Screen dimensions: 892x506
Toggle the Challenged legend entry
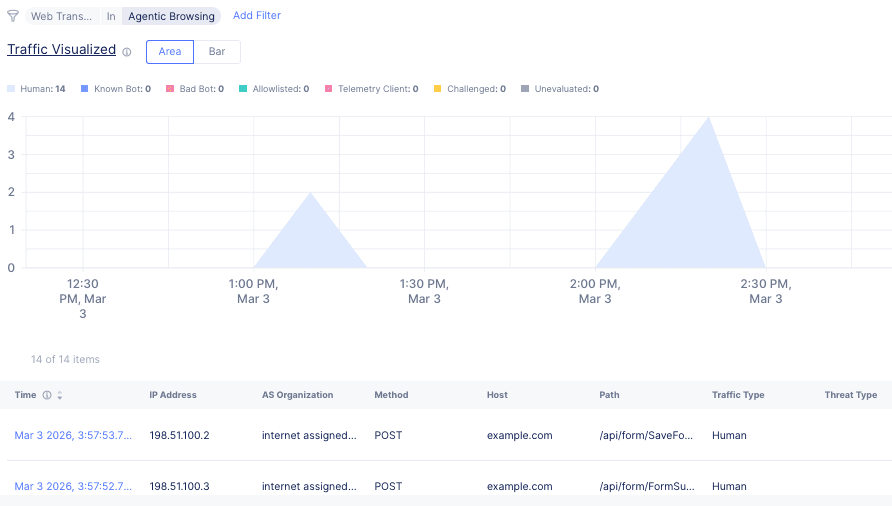(x=470, y=89)
